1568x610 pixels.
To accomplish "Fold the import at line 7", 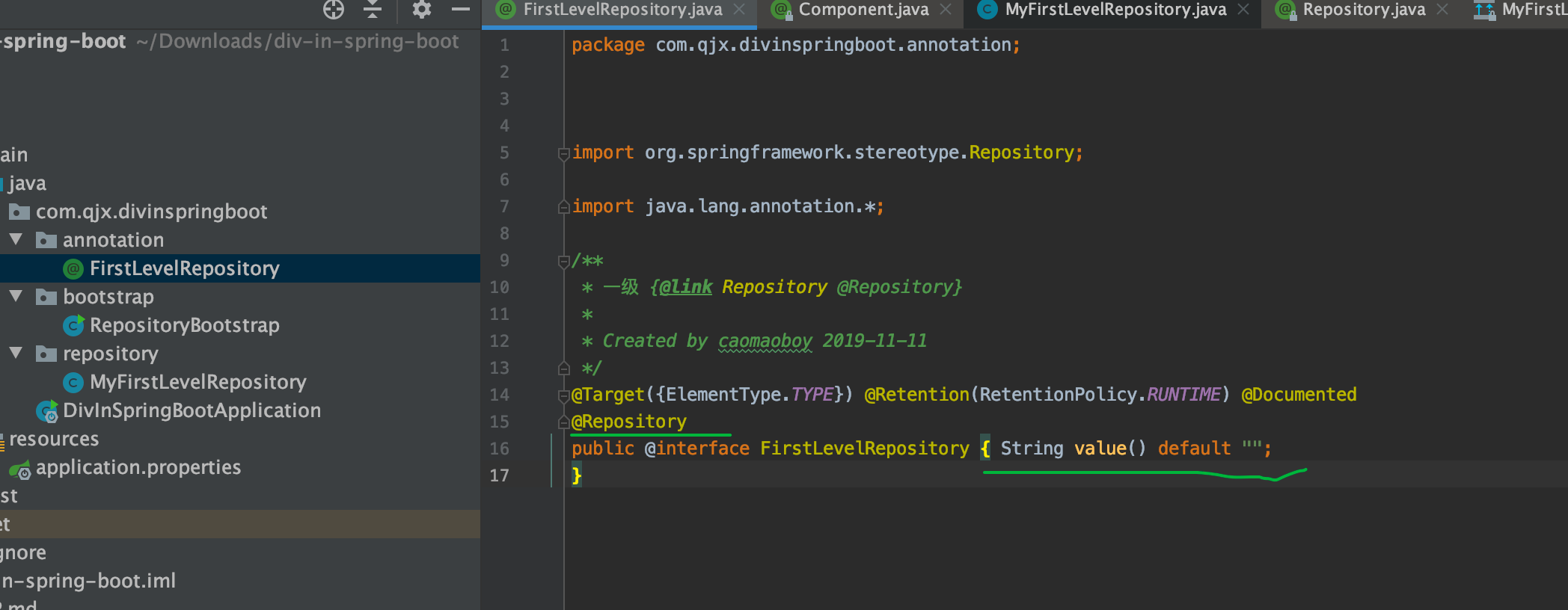I will coord(564,207).
